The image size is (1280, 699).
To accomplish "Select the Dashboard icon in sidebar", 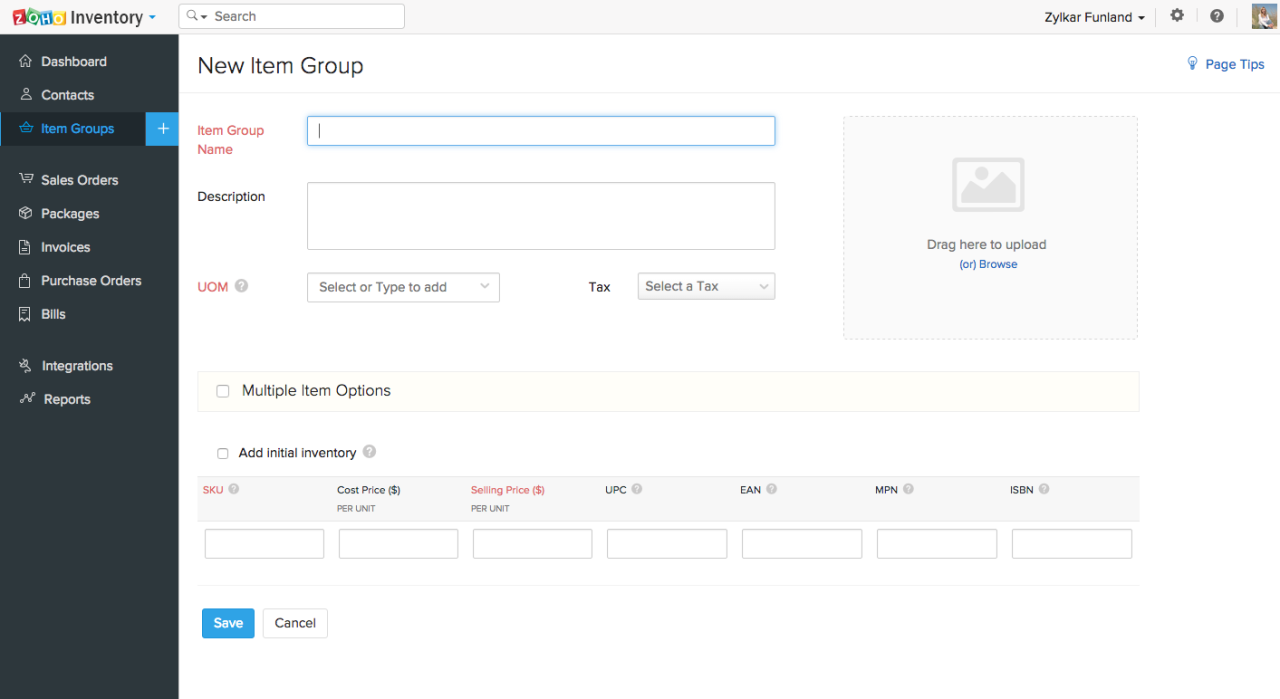I will pos(24,61).
